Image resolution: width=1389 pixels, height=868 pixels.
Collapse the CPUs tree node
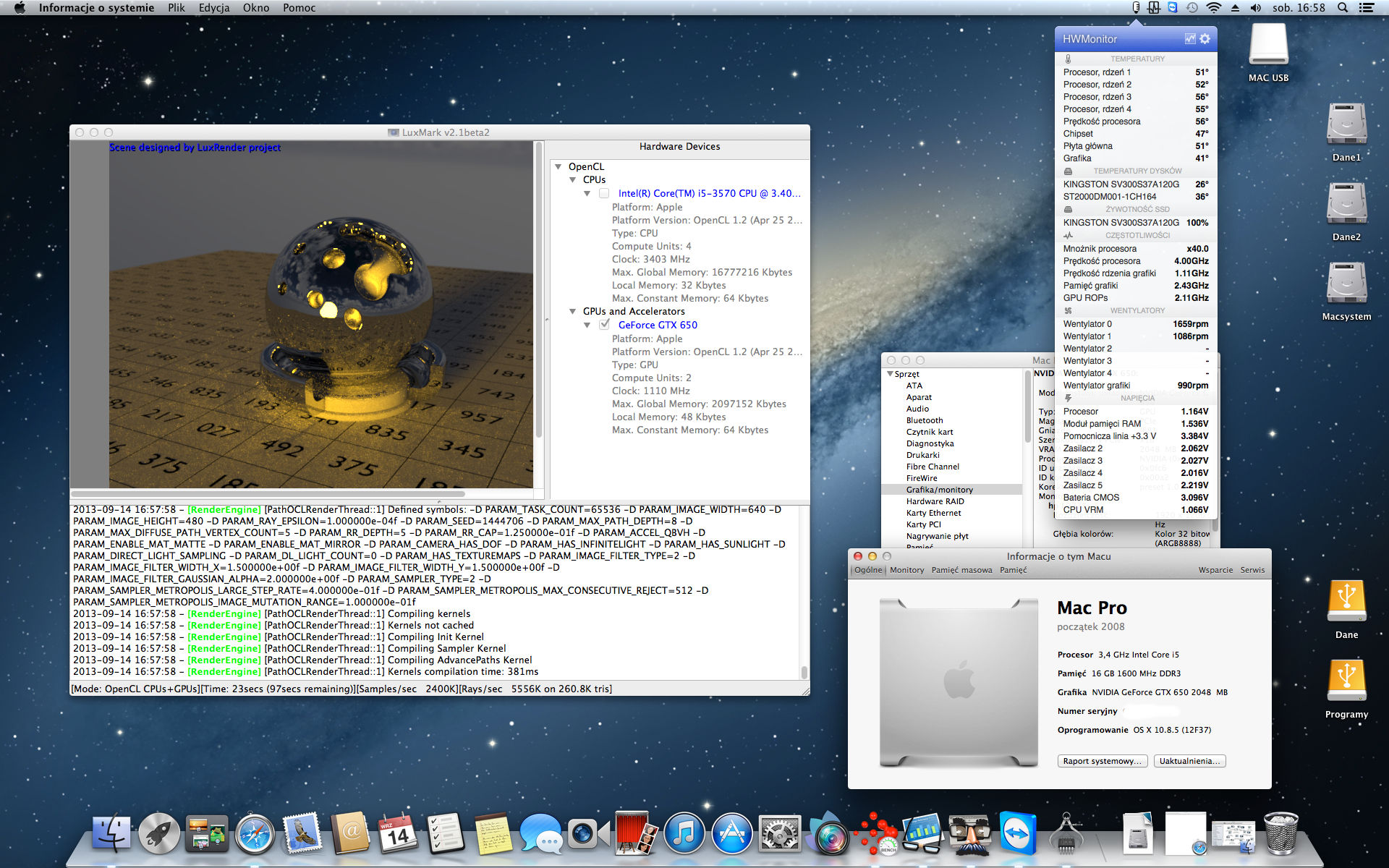tap(573, 179)
